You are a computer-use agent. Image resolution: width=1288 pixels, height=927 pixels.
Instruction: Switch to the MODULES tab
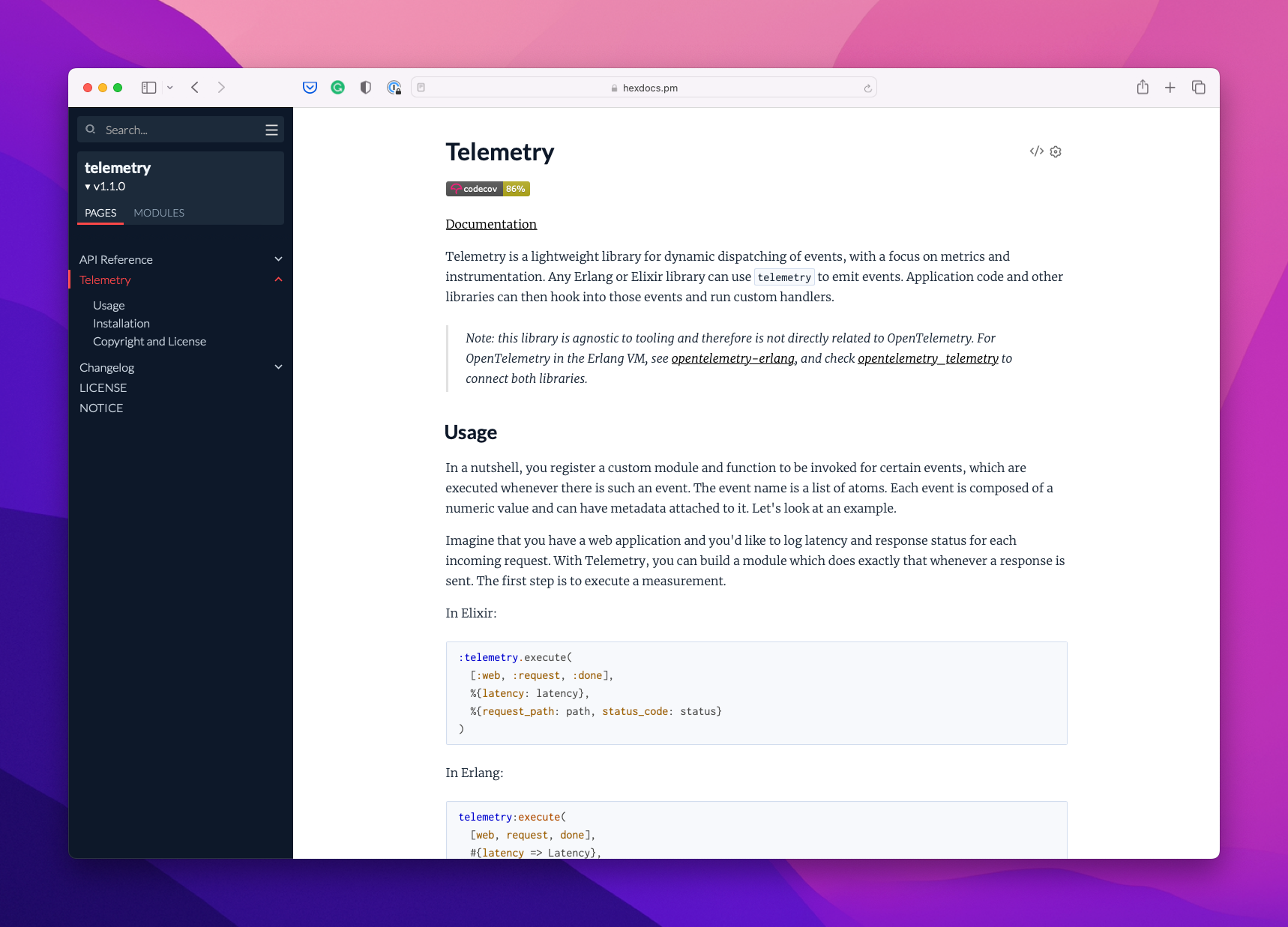(159, 213)
